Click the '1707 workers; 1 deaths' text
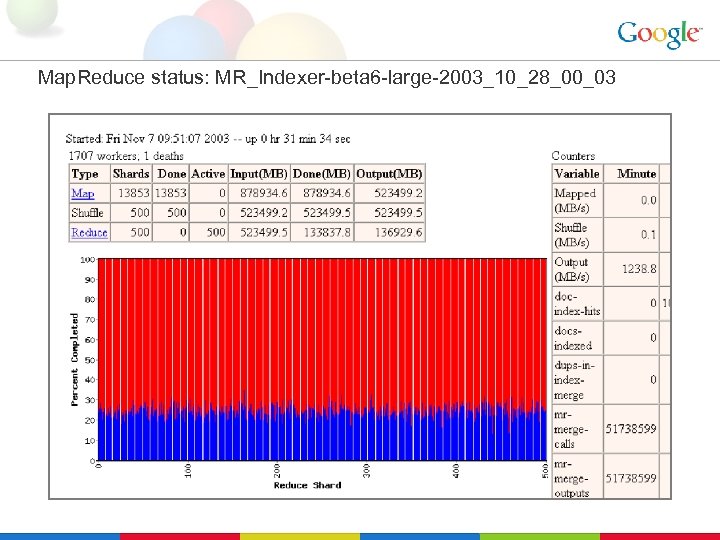Viewport: 720px width, 540px height. (x=126, y=156)
